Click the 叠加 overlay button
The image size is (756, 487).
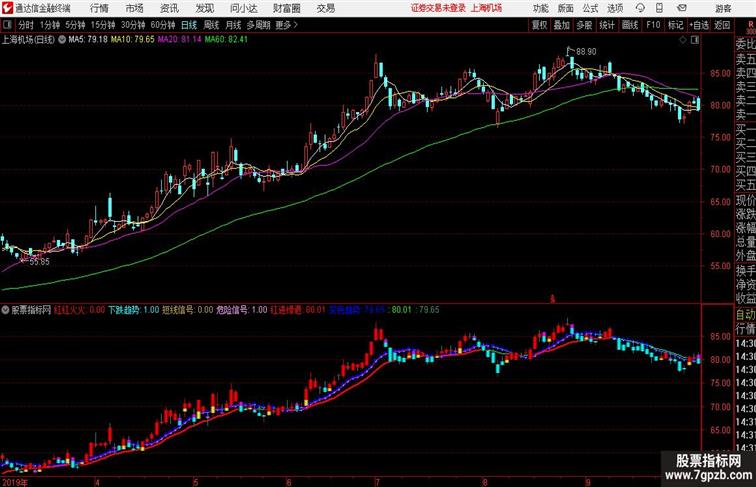coord(562,25)
